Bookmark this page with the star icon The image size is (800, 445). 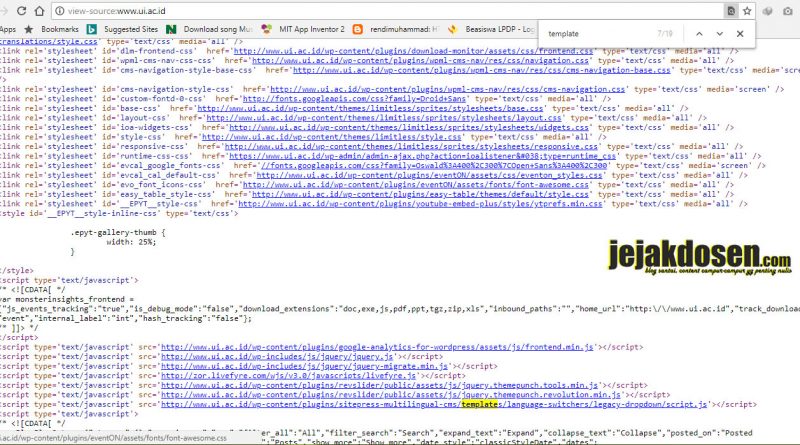pyautogui.click(x=747, y=11)
